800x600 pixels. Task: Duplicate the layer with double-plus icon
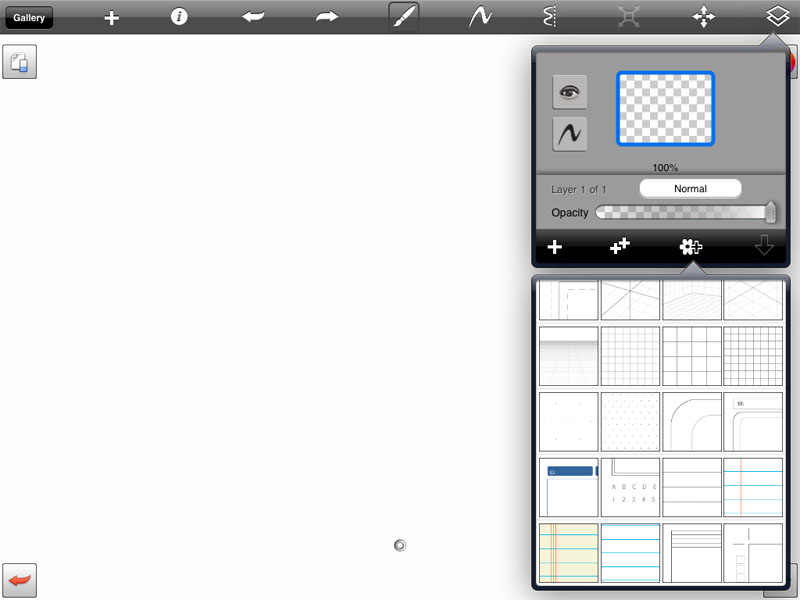[620, 246]
